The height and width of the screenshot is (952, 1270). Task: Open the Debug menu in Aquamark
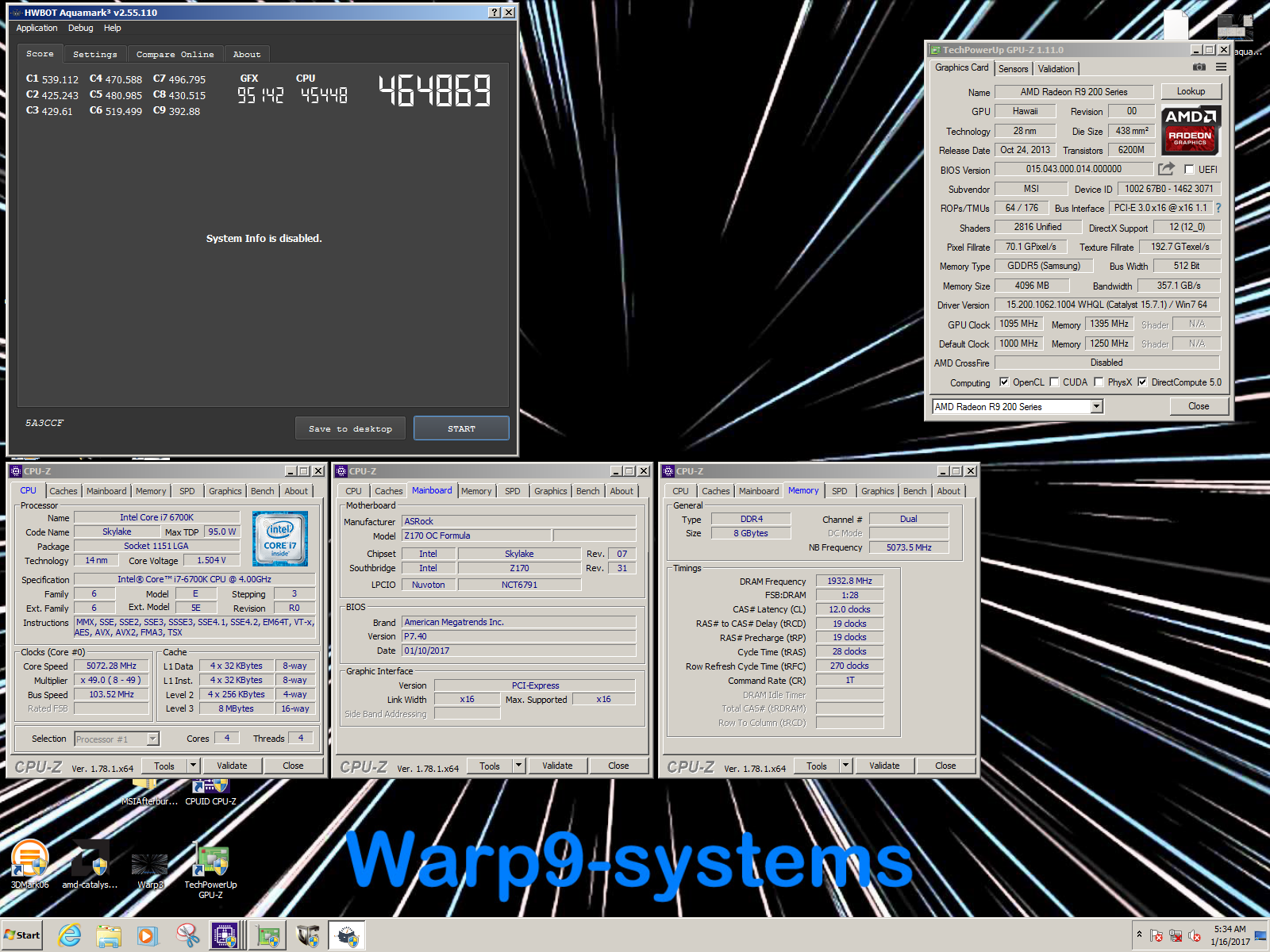[80, 28]
